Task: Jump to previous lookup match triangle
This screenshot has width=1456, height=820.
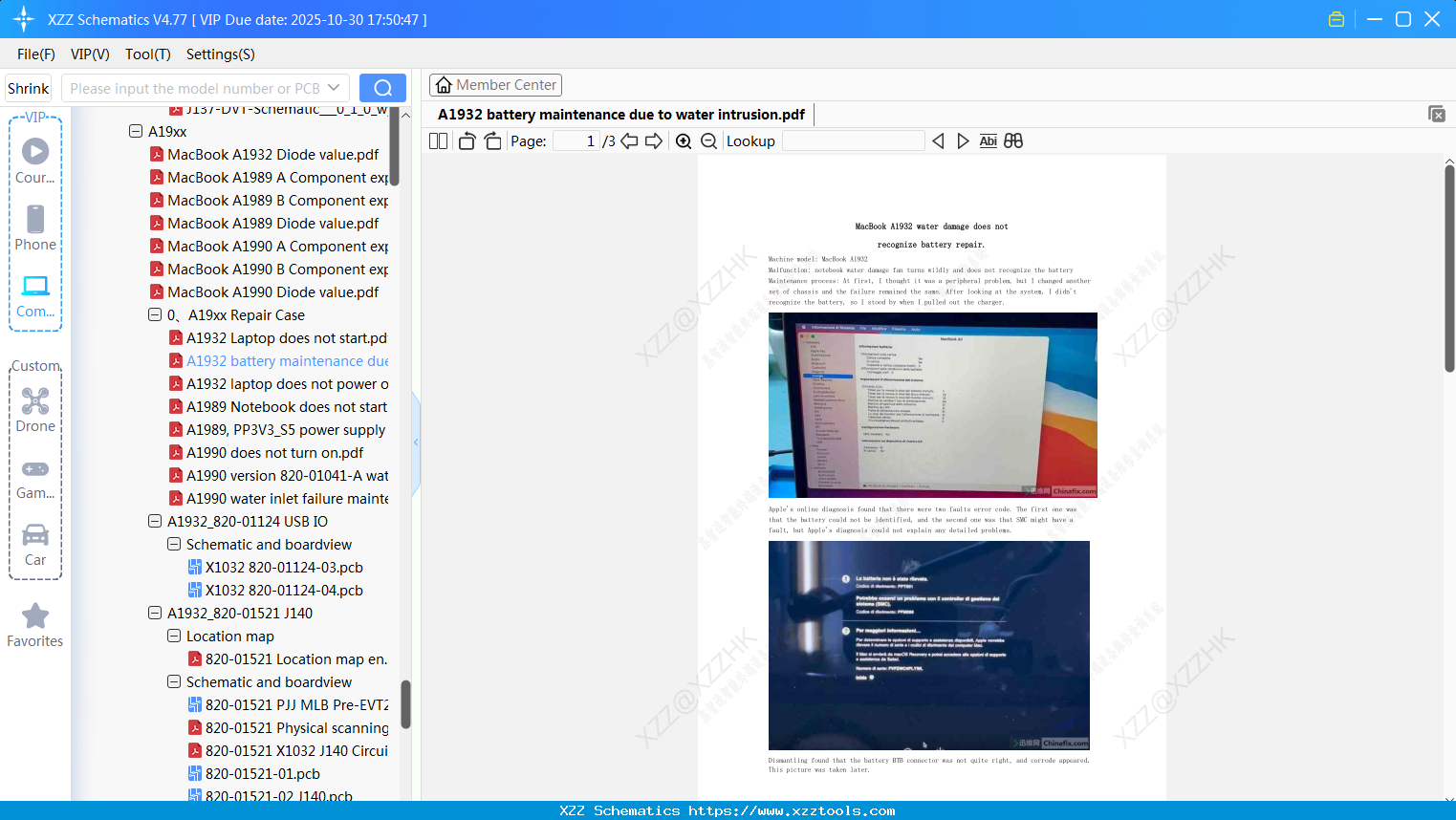Action: coord(938,141)
